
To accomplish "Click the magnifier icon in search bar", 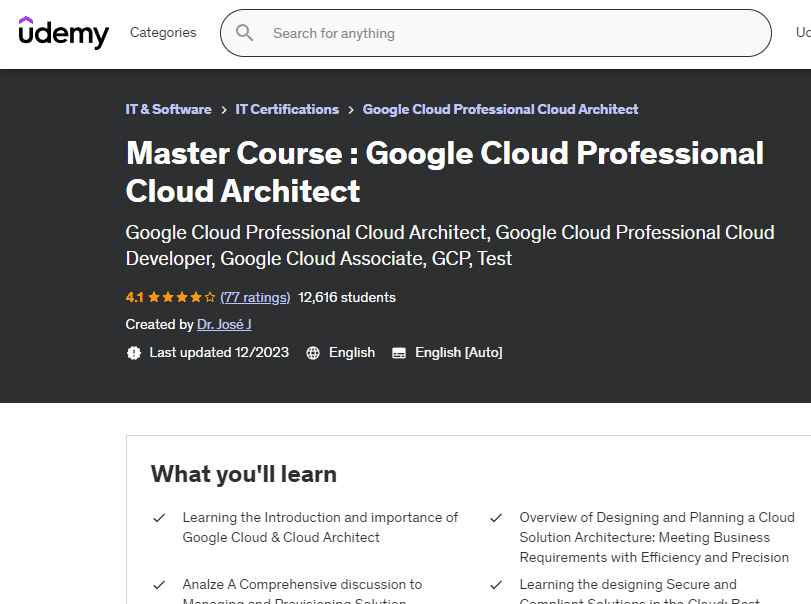I will click(x=245, y=33).
